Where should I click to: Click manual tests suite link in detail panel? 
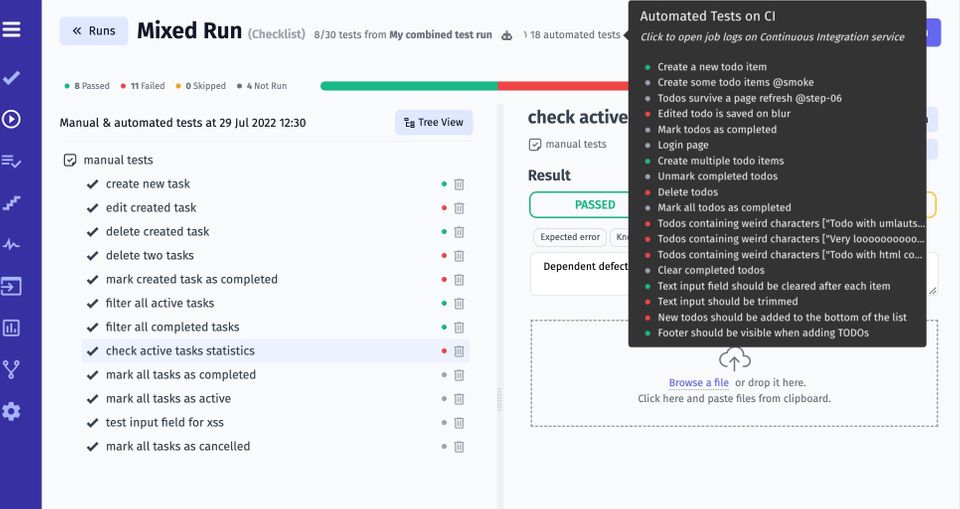pyautogui.click(x=576, y=144)
